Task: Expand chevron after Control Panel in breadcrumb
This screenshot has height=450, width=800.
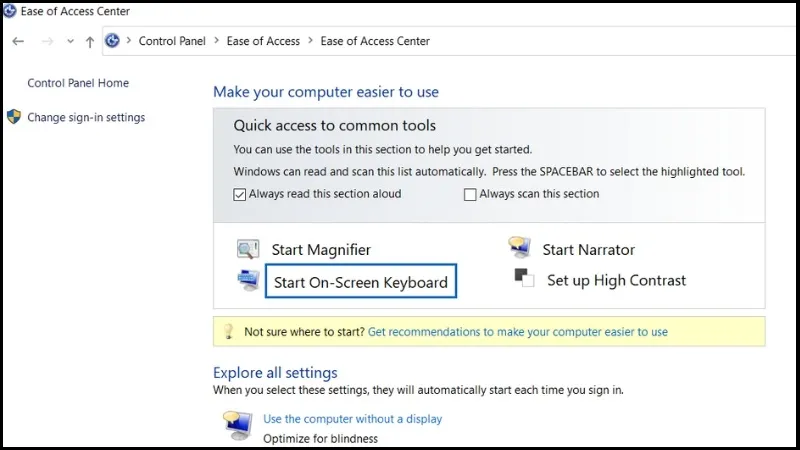Action: [x=216, y=41]
